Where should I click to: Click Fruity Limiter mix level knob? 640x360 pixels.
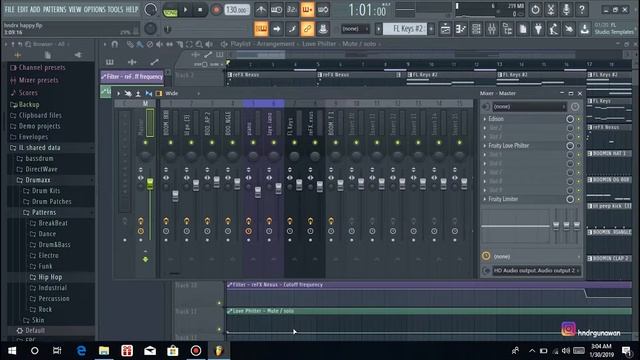(x=570, y=199)
